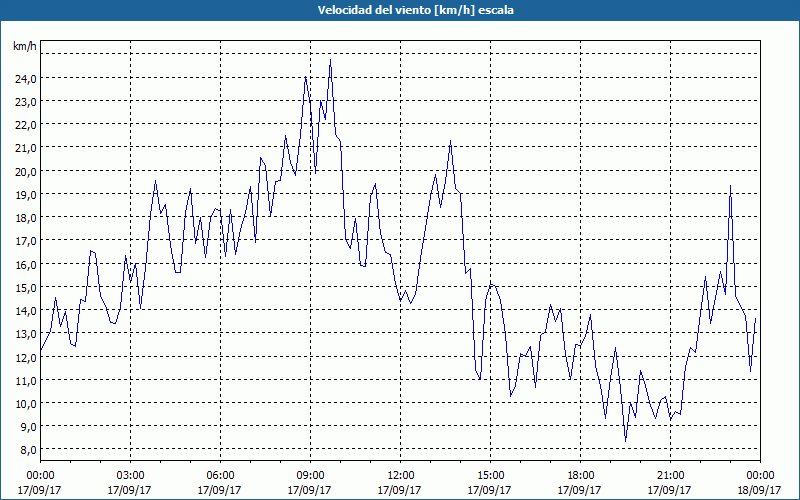Click the 13,0 y-axis value
Screen dimensions: 800x500
[x=26, y=334]
